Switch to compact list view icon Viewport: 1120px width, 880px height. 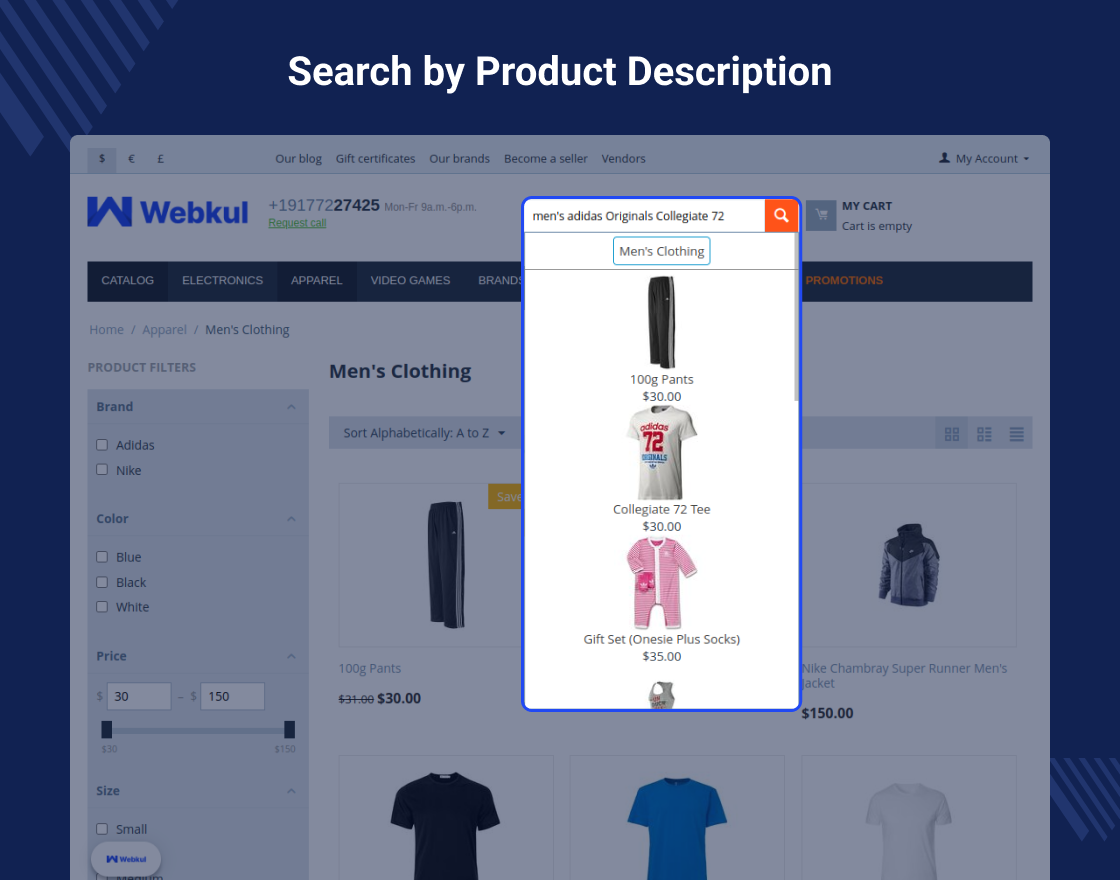pos(984,434)
